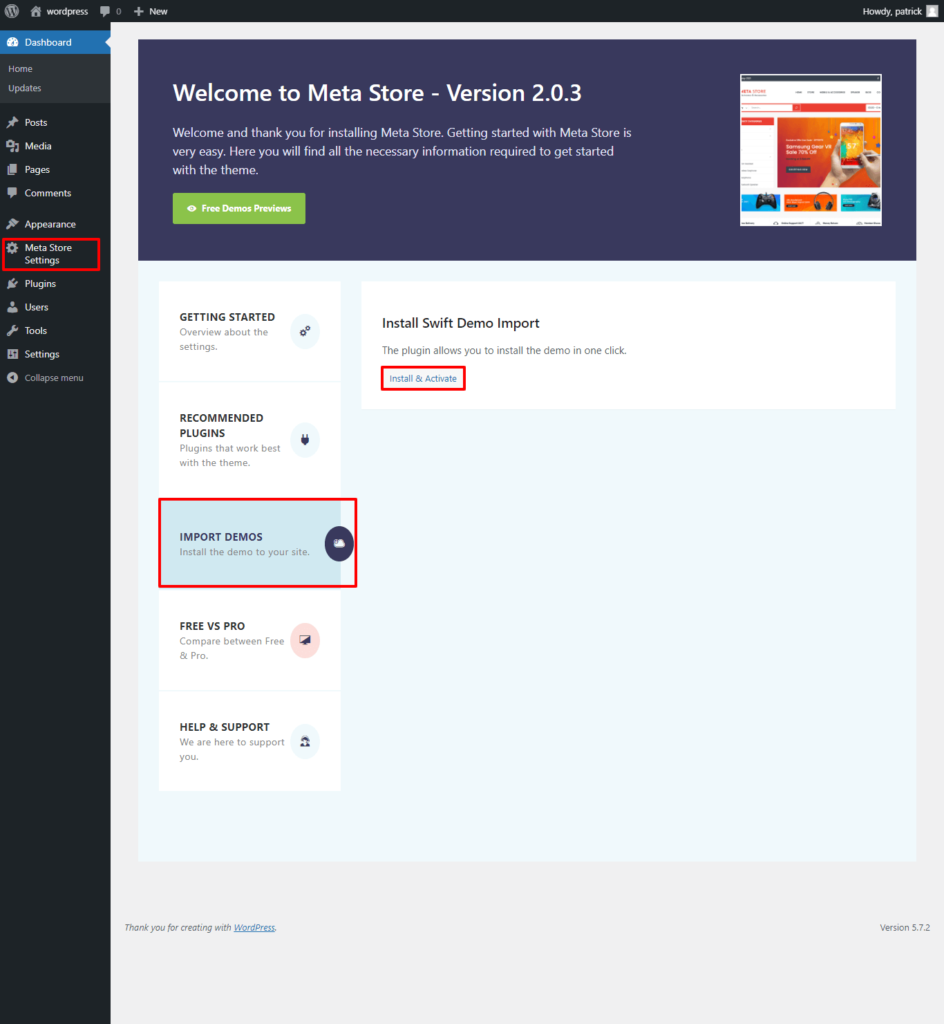Click the Tools wrench icon
This screenshot has height=1024, width=944.
12,330
